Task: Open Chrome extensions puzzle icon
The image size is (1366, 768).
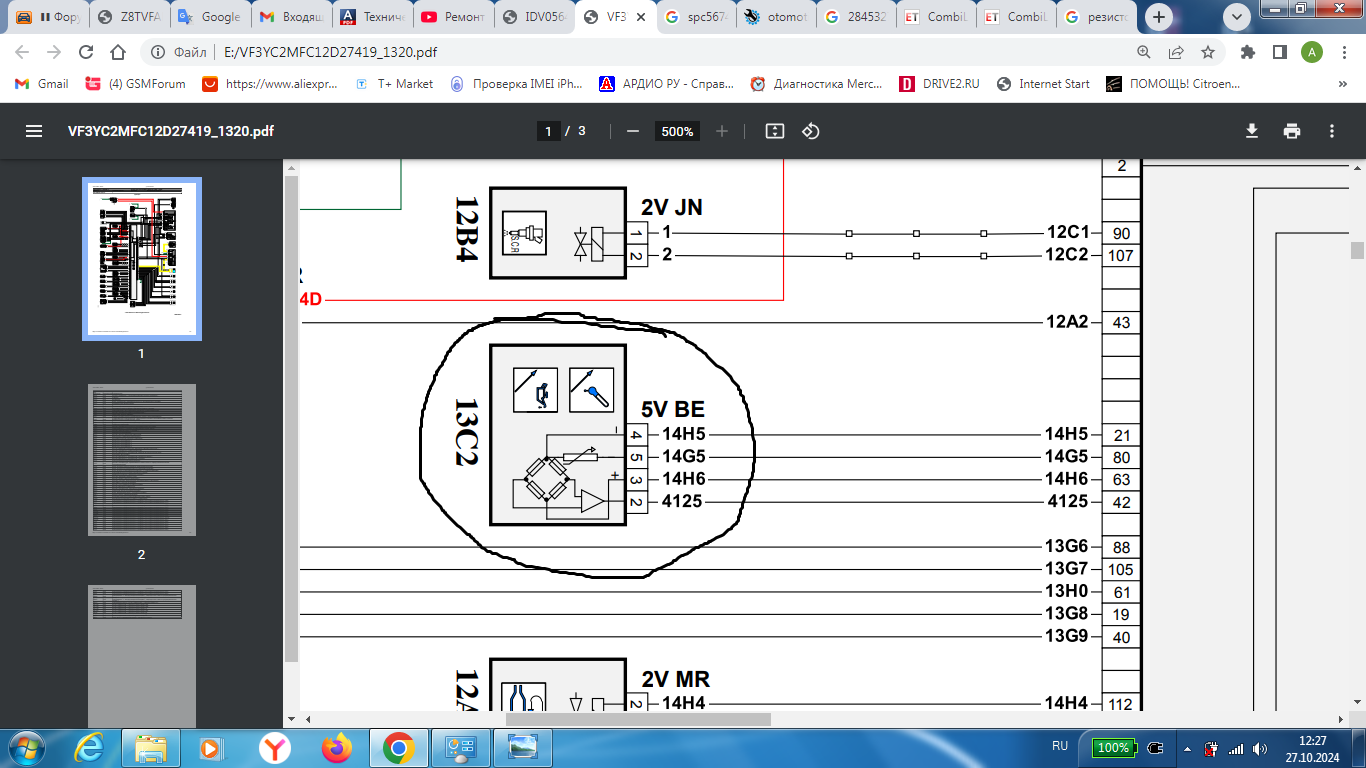Action: point(1247,52)
